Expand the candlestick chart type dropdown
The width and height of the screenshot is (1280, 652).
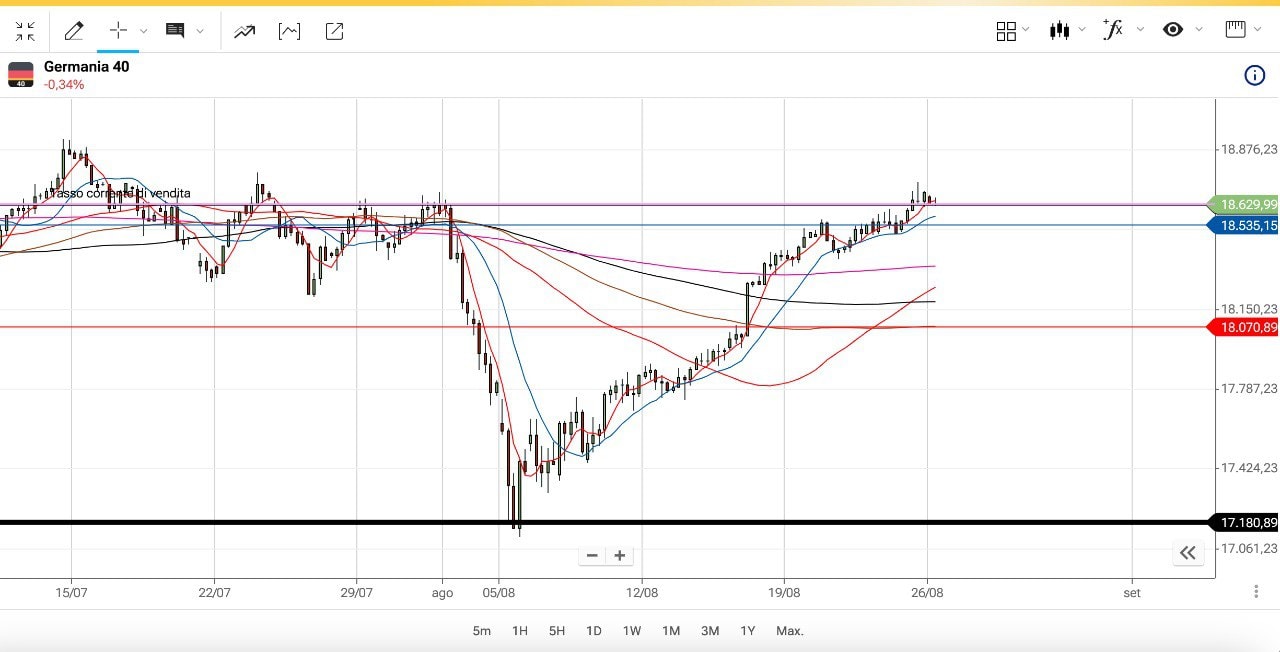click(x=1081, y=31)
